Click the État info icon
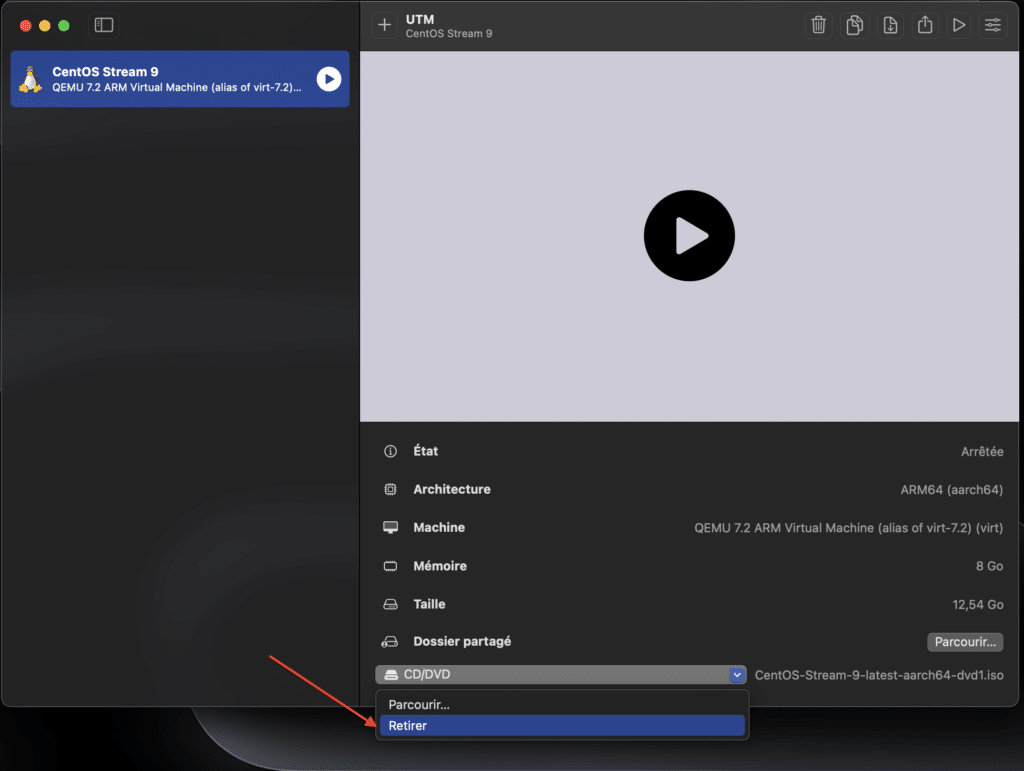 (390, 451)
